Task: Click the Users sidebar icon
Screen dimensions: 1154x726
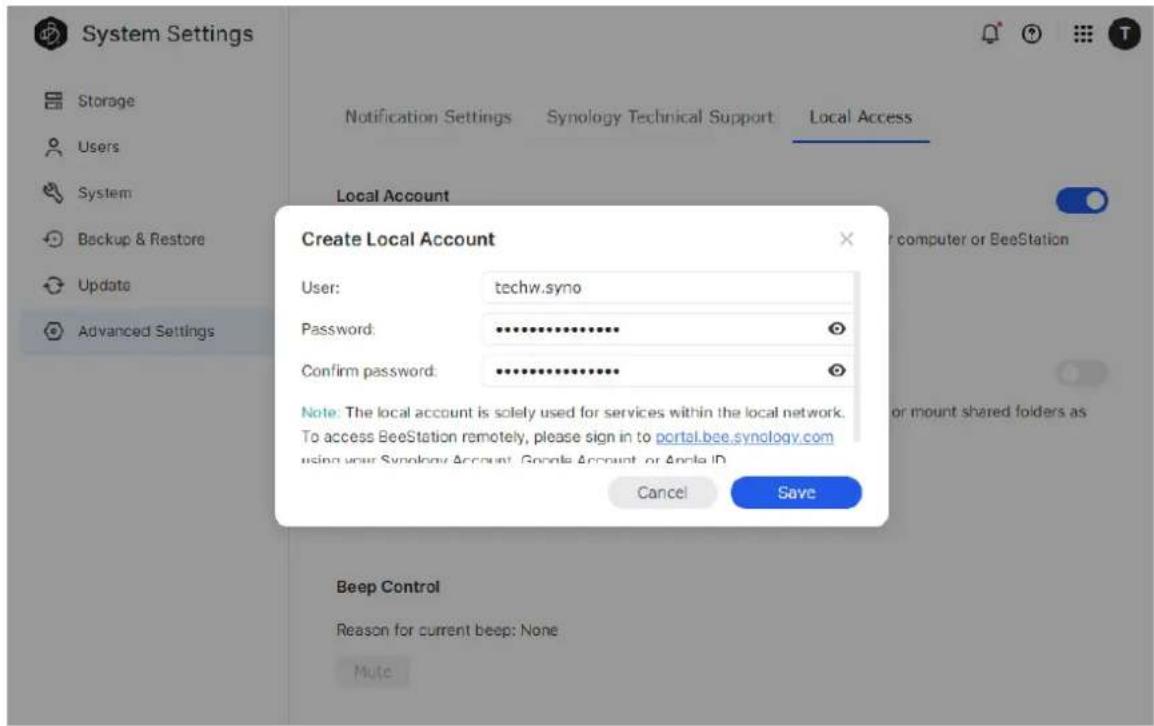Action: [x=54, y=147]
